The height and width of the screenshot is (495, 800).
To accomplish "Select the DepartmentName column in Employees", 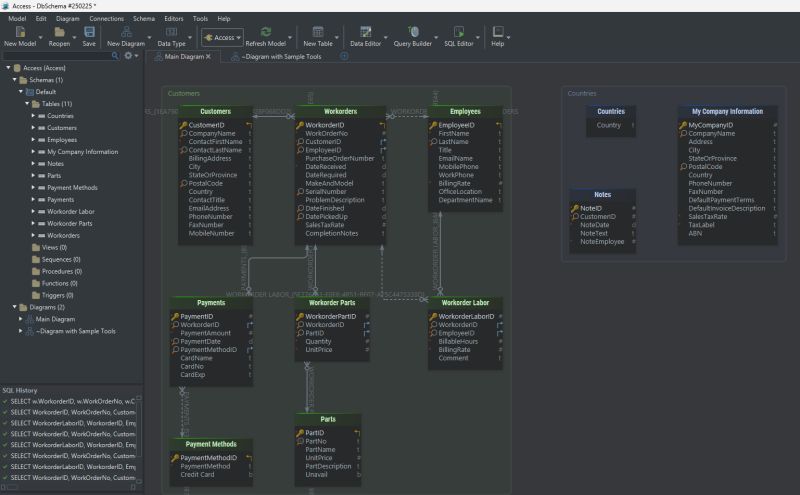I will [465, 200].
